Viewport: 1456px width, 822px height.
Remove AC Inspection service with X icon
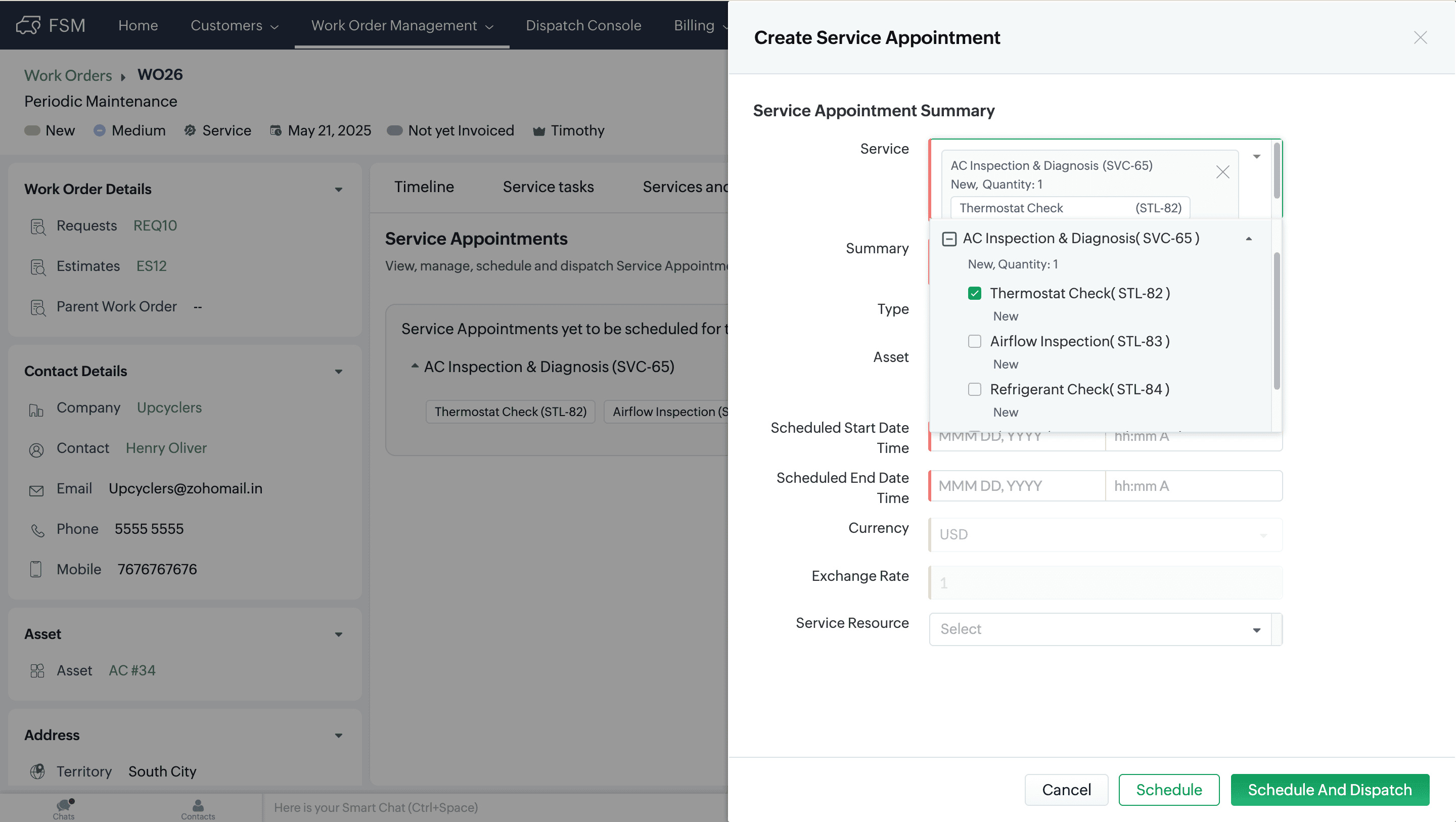[1222, 172]
